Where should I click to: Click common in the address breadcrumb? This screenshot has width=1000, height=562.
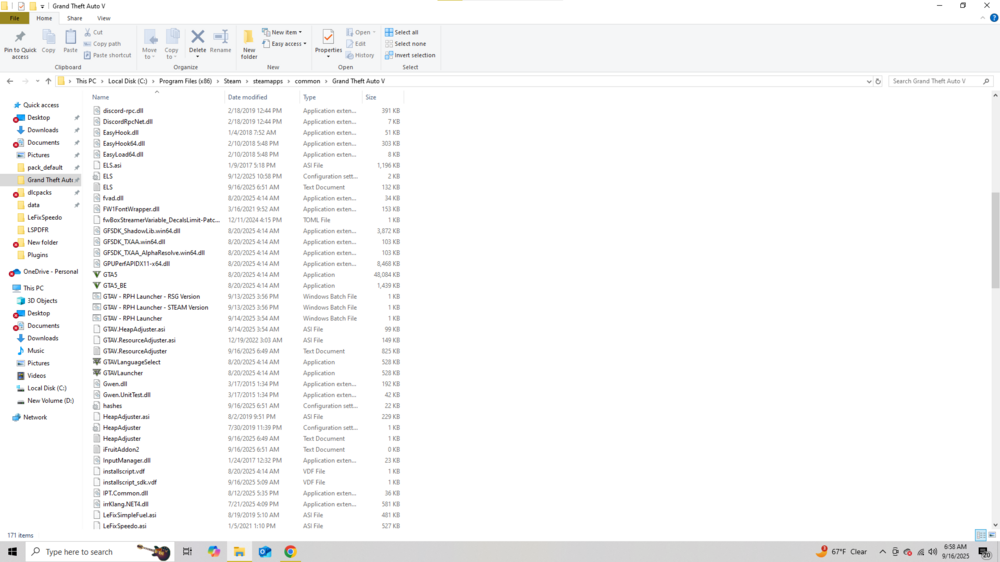(x=307, y=81)
